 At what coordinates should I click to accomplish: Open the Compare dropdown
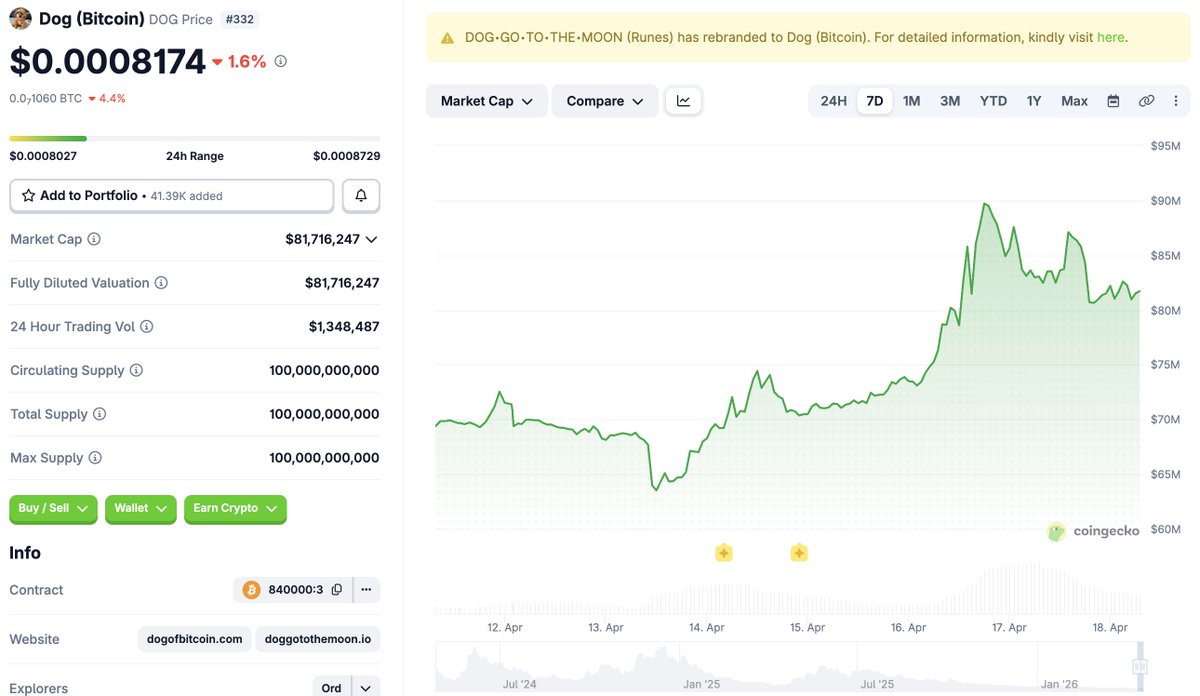click(605, 101)
